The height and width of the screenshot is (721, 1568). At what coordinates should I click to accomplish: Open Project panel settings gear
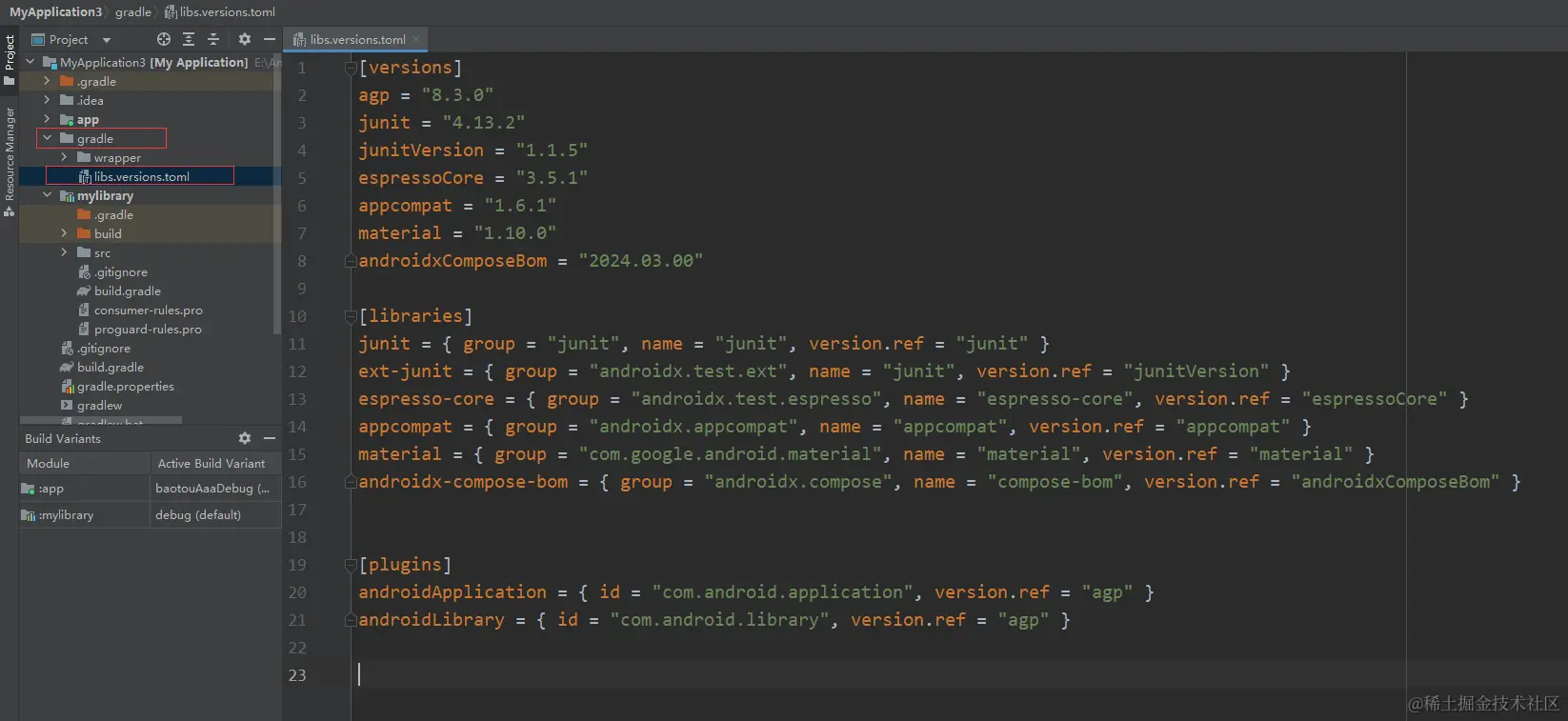click(x=245, y=39)
